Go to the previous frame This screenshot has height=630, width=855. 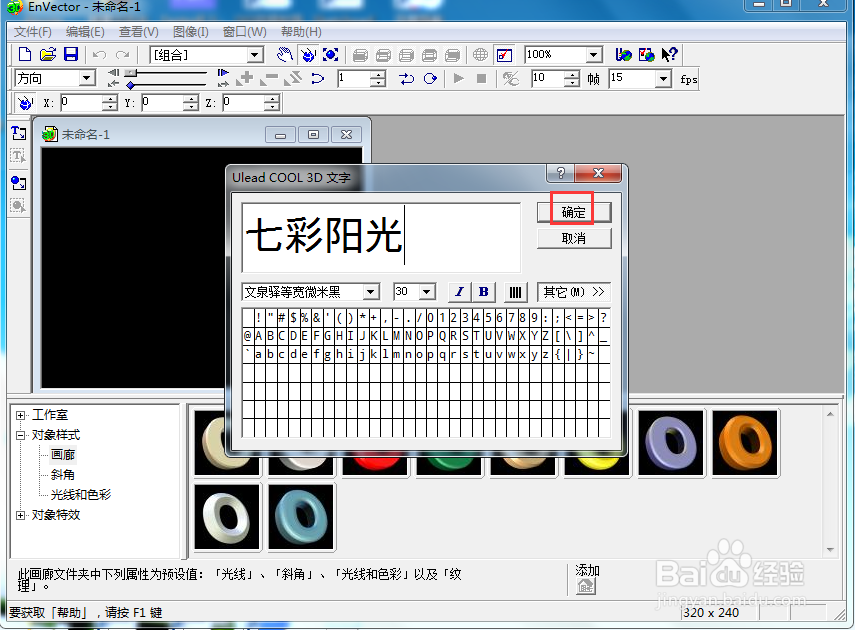coord(113,73)
